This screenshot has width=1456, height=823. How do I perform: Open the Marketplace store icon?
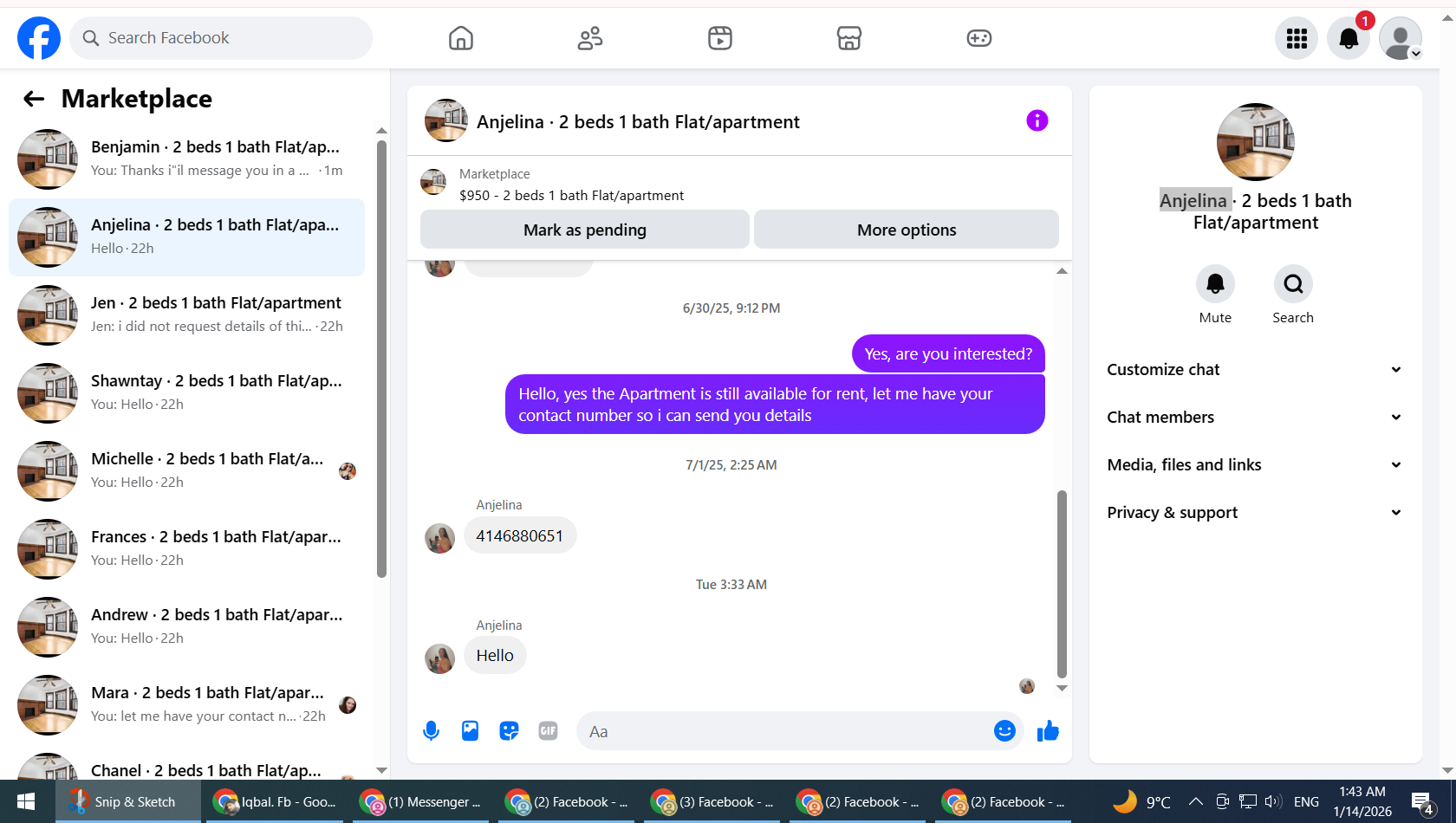(849, 38)
